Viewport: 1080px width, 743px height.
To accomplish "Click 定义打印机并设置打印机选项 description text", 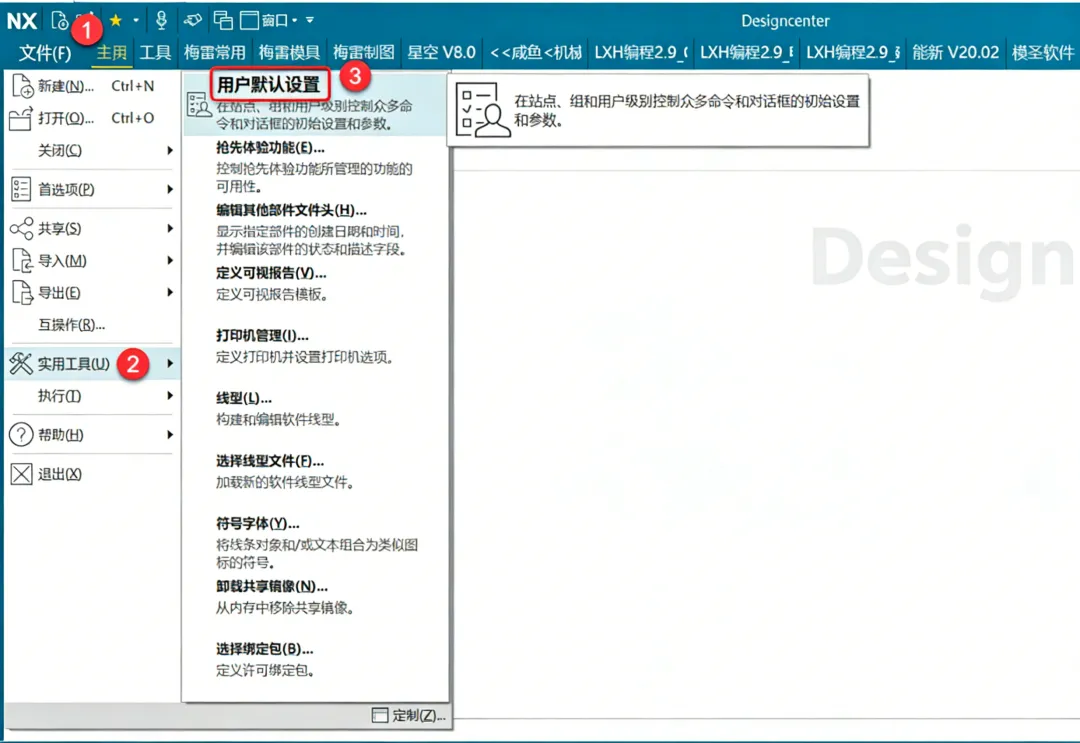I will pyautogui.click(x=304, y=357).
